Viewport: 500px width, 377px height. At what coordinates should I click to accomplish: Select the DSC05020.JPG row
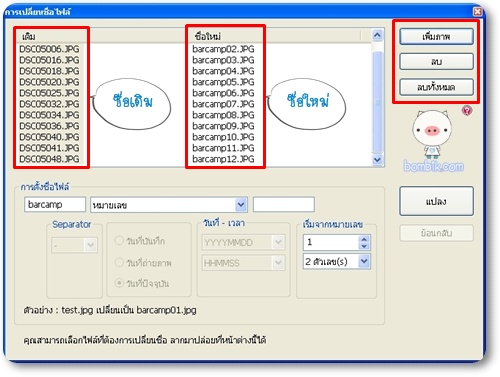(49, 82)
